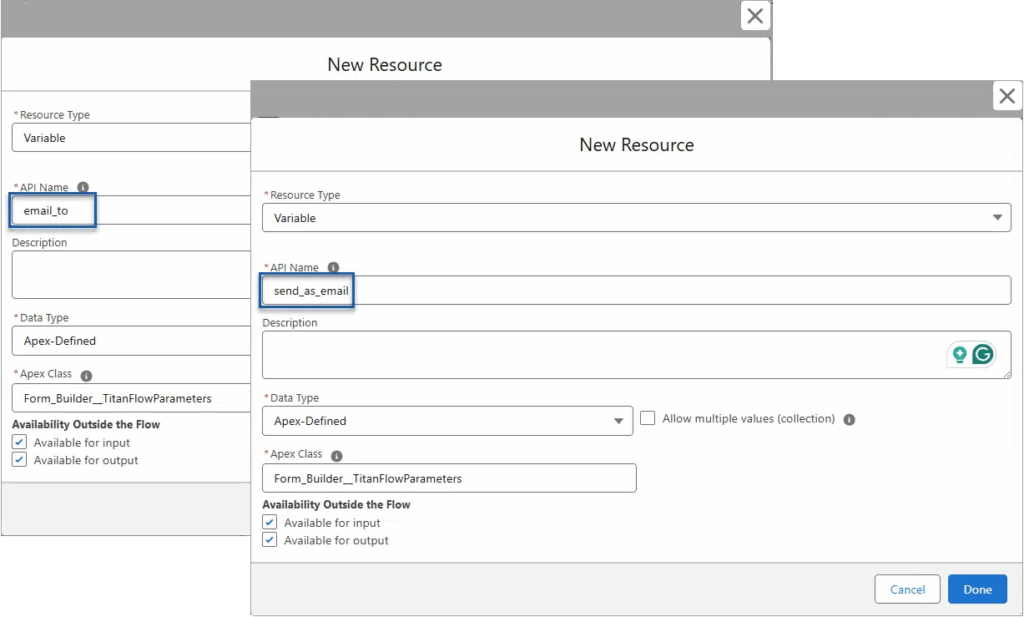Select the email_to API Name field
Viewport: 1024px width, 617px height.
(50, 210)
